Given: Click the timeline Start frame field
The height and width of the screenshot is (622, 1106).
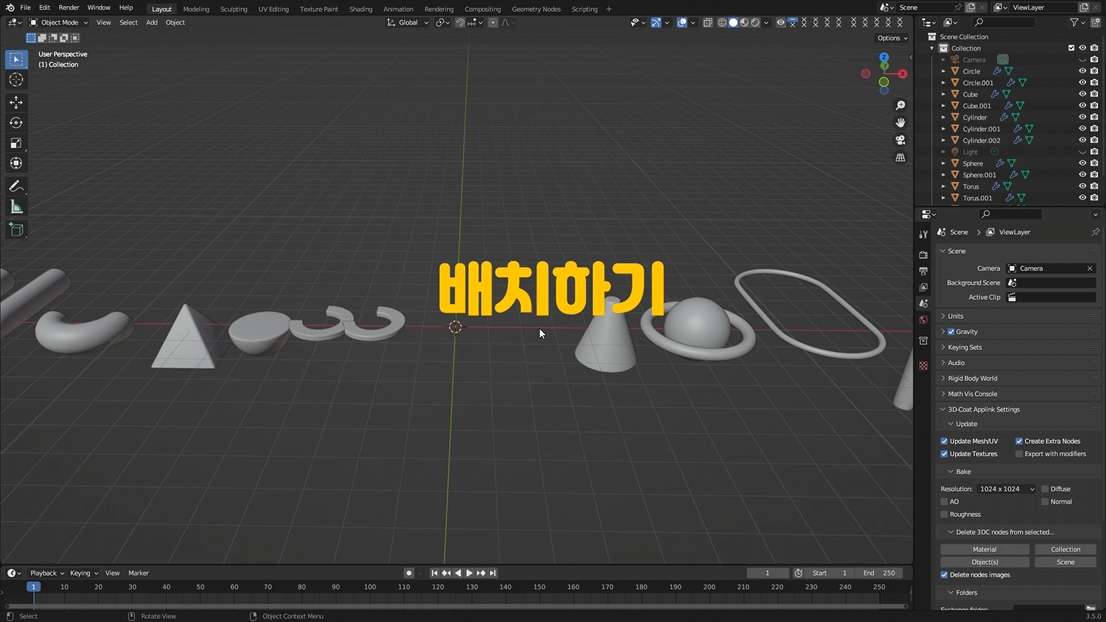Looking at the screenshot, I should tap(829, 573).
